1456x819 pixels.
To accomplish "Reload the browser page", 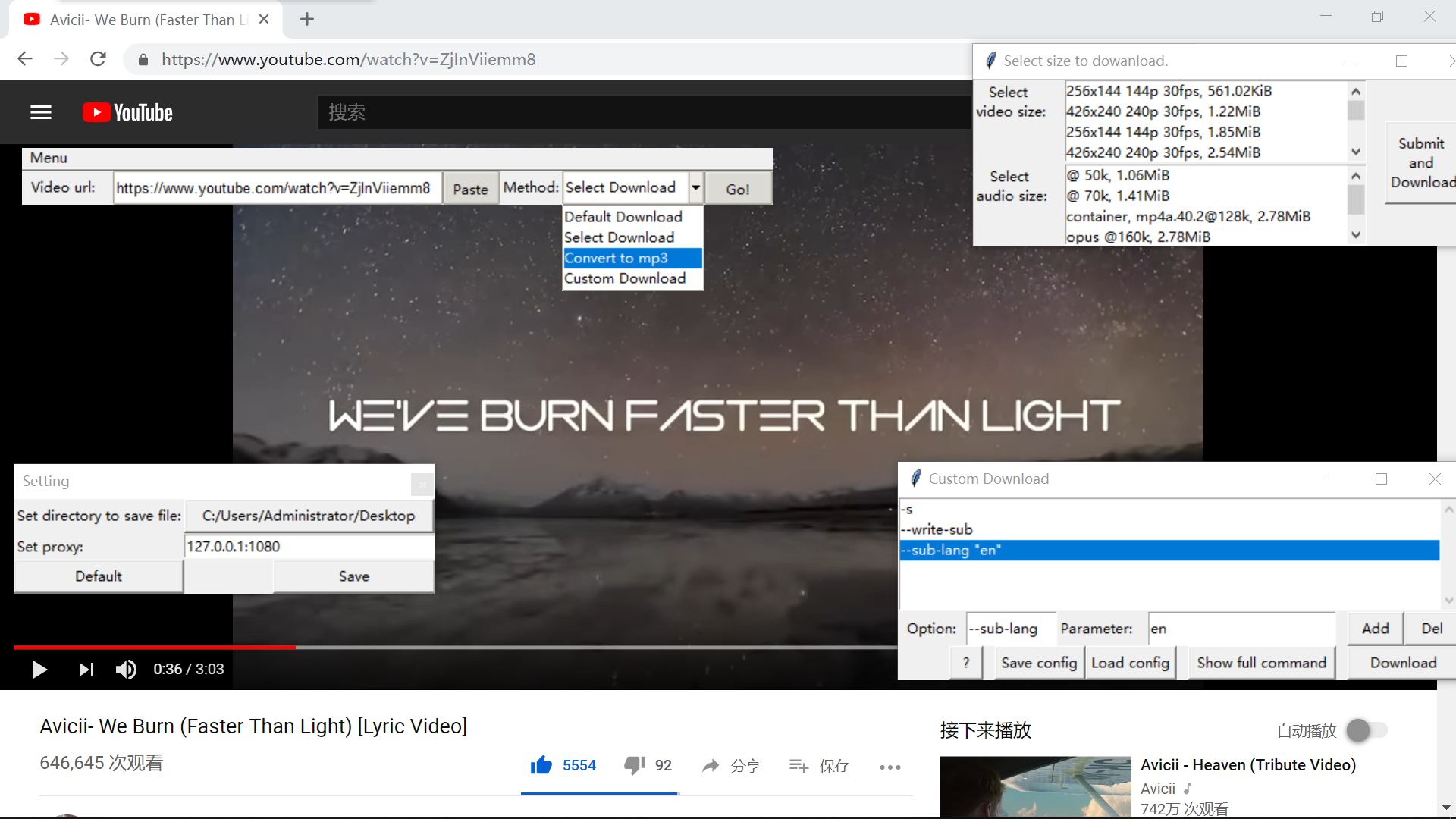I will [98, 59].
